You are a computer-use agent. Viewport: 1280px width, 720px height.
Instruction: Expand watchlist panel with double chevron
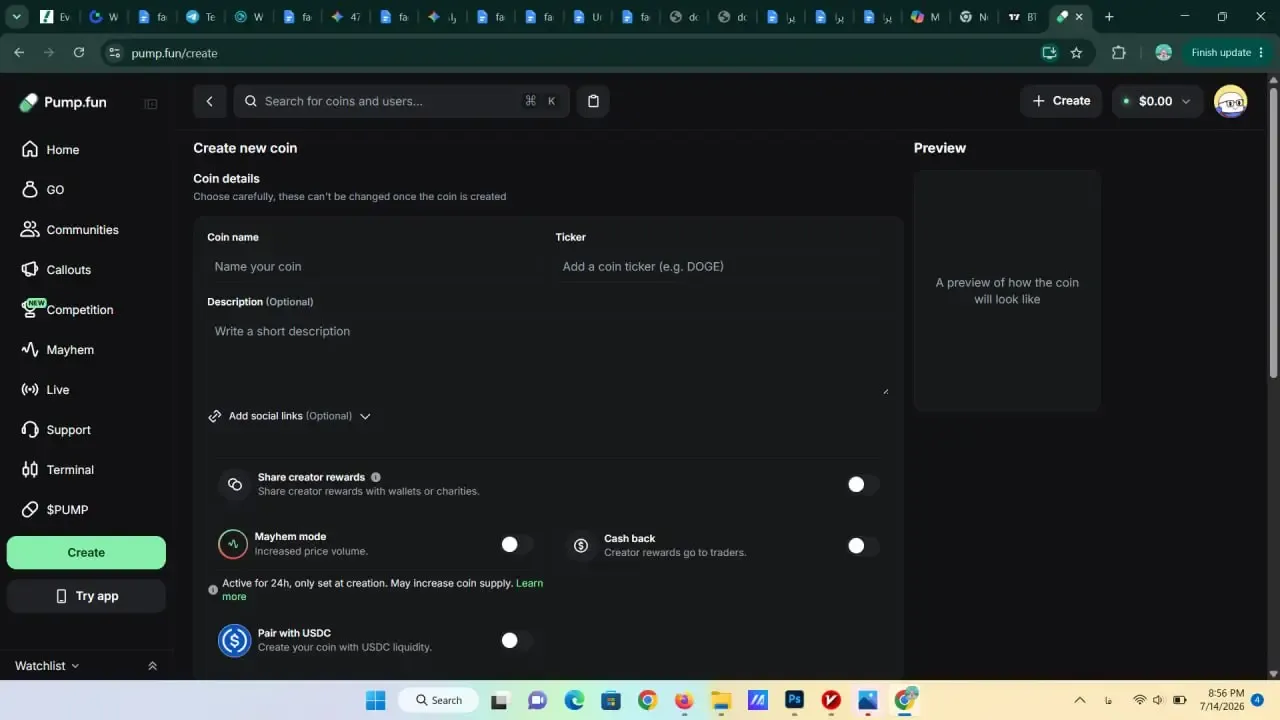[x=152, y=666]
